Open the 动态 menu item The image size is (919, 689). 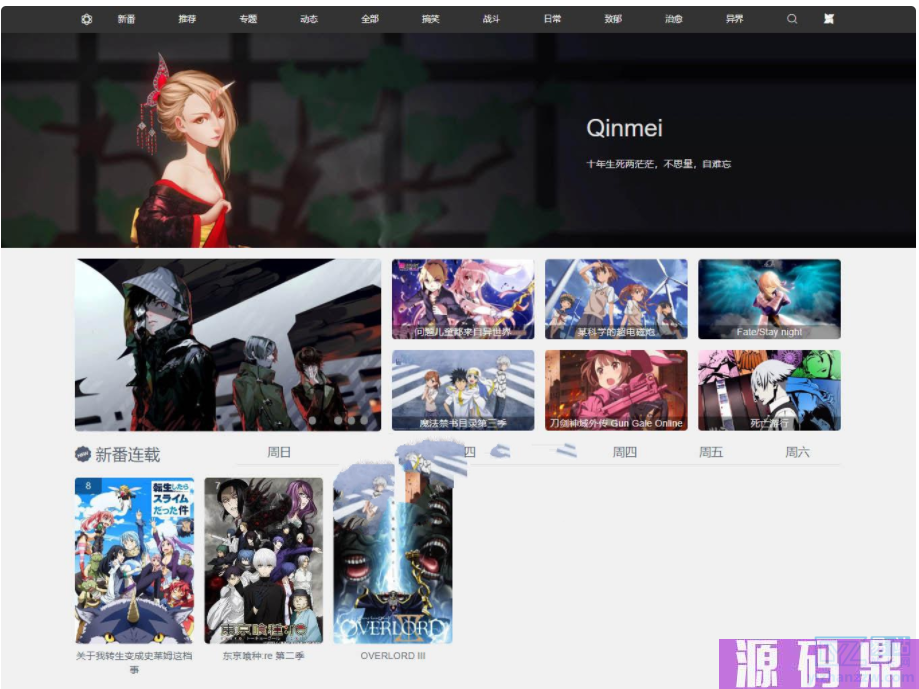point(309,19)
